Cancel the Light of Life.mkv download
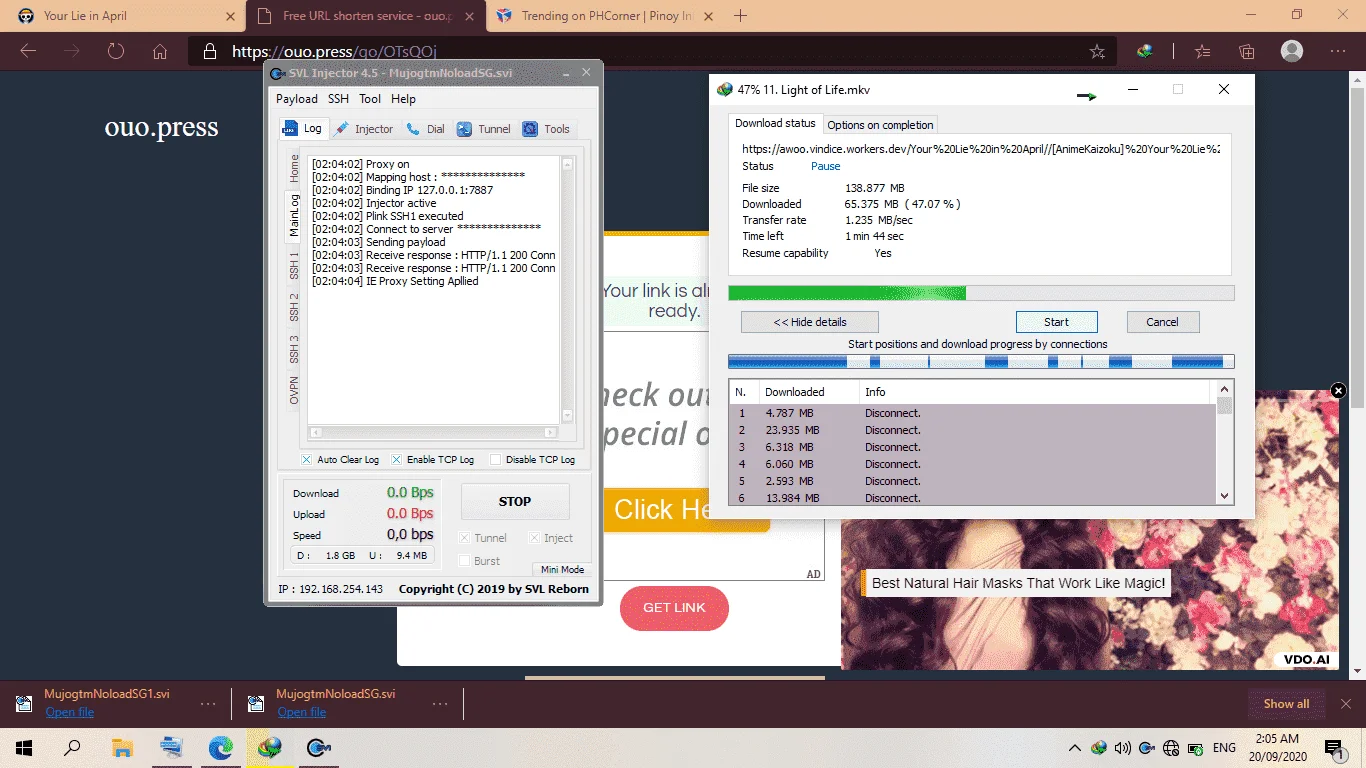The width and height of the screenshot is (1366, 768). [1162, 322]
